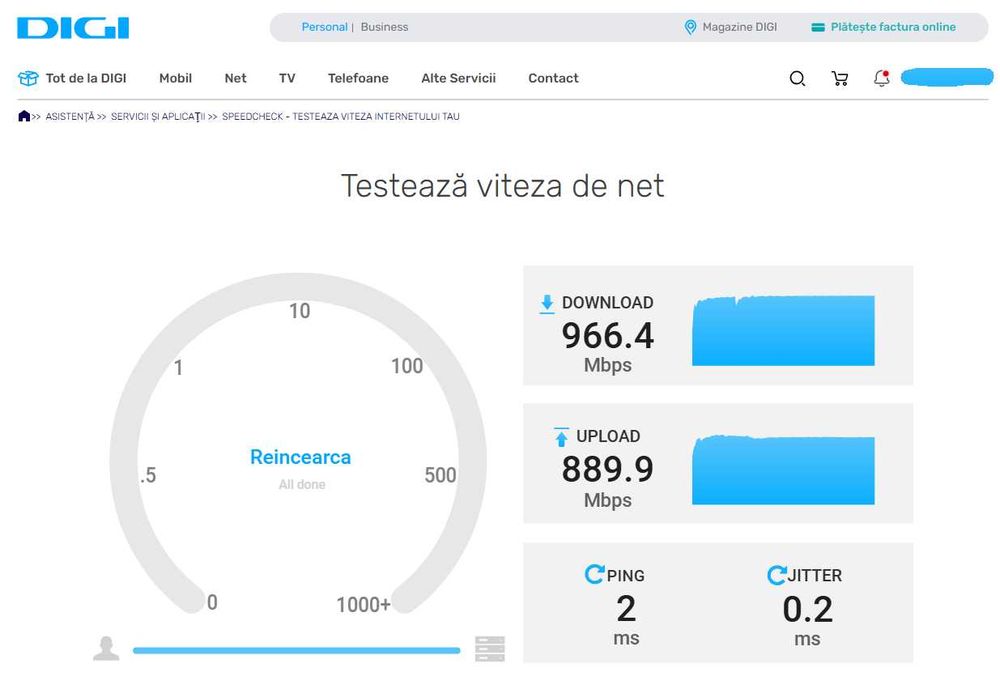
Task: Click the download speed graph
Action: (x=783, y=330)
